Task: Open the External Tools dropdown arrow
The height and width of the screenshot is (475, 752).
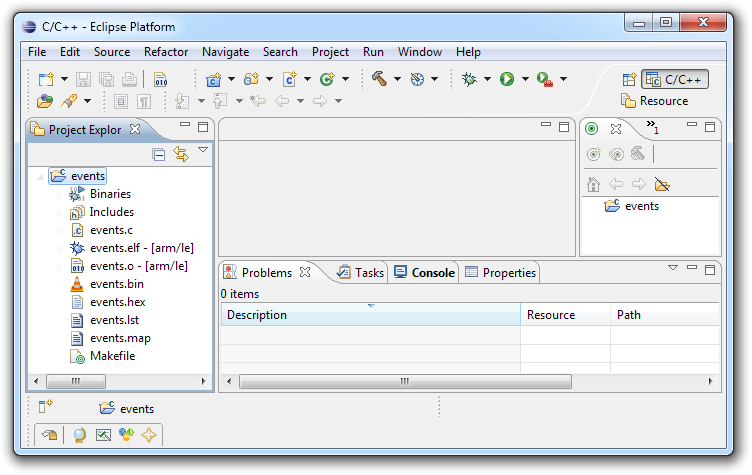Action: [x=564, y=79]
